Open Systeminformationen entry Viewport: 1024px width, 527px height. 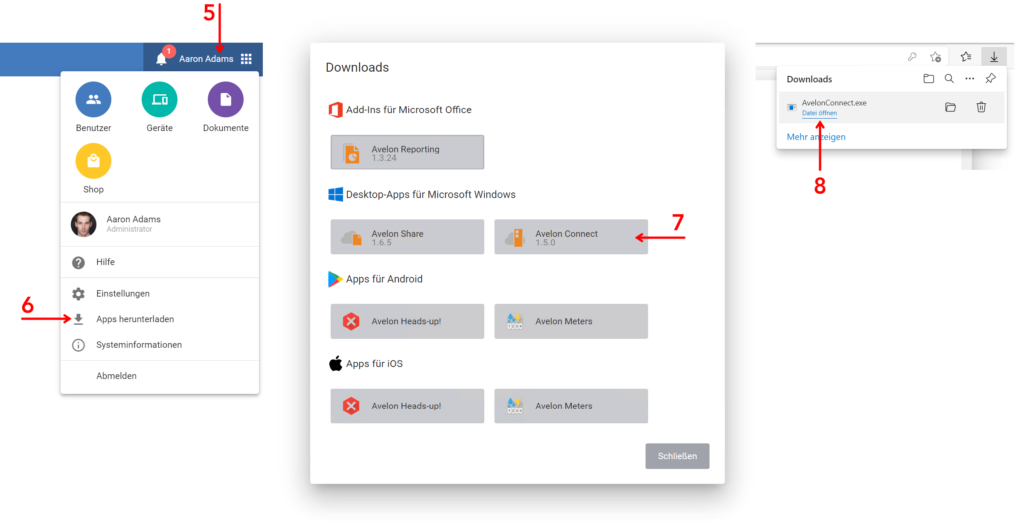point(159,345)
